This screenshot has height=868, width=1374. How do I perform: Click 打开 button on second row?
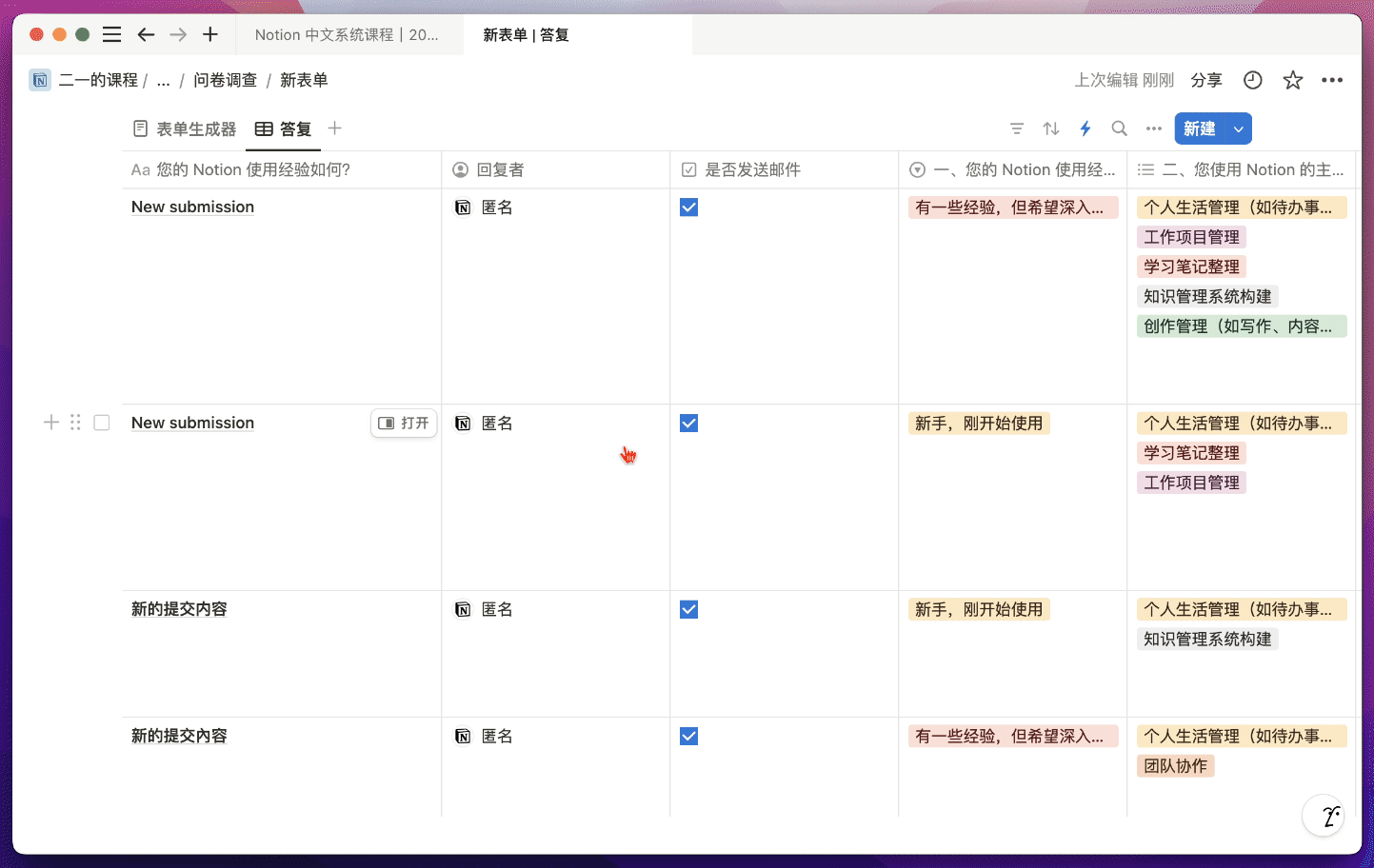point(404,423)
